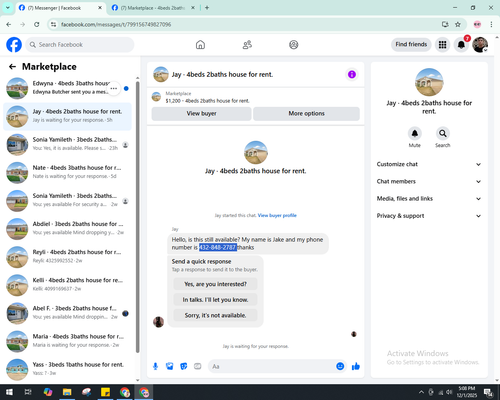Open the Chrome three-dot menu
Screen dimensions: 500x400
pyautogui.click(x=491, y=24)
